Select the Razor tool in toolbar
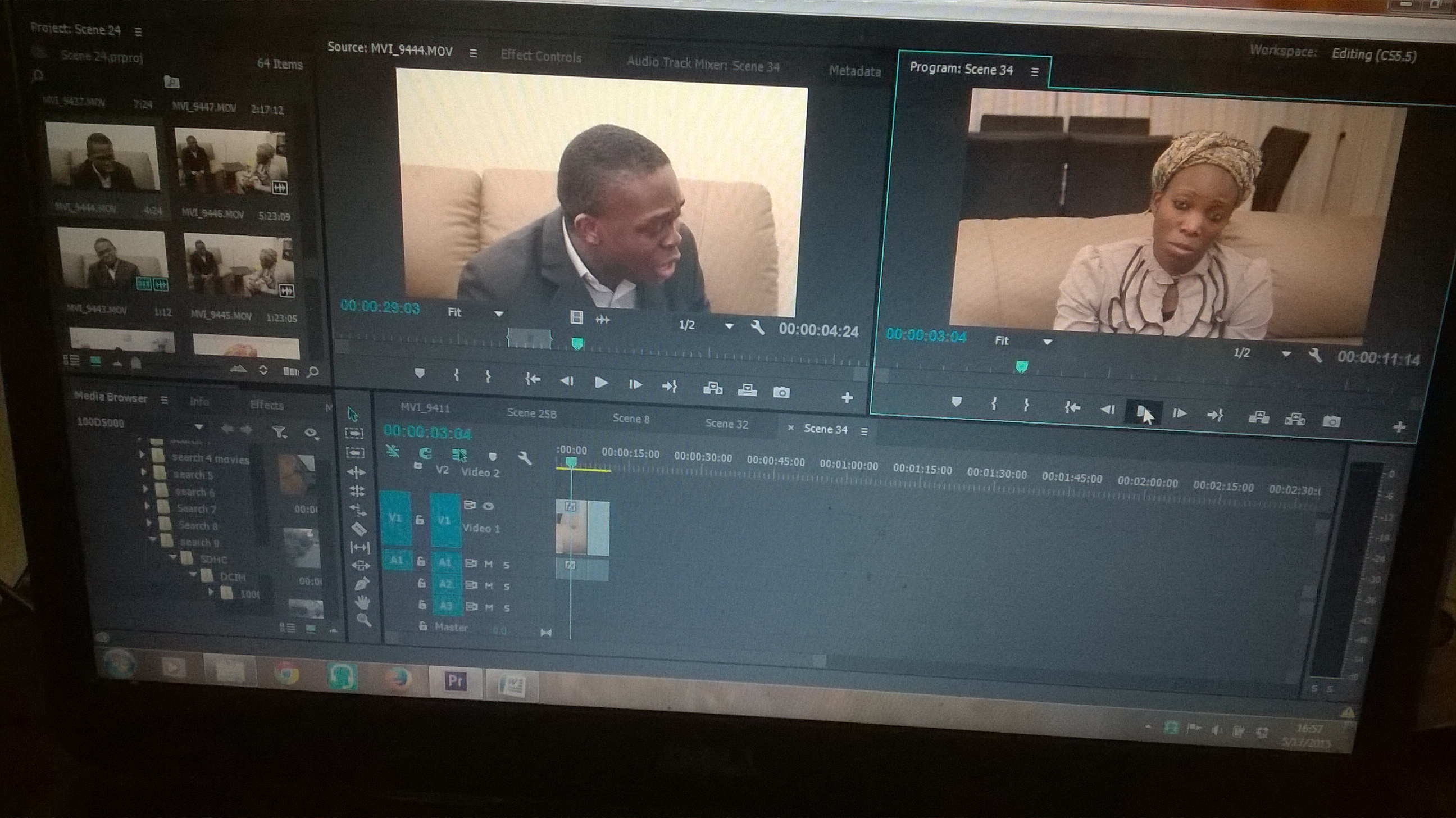 point(358,529)
